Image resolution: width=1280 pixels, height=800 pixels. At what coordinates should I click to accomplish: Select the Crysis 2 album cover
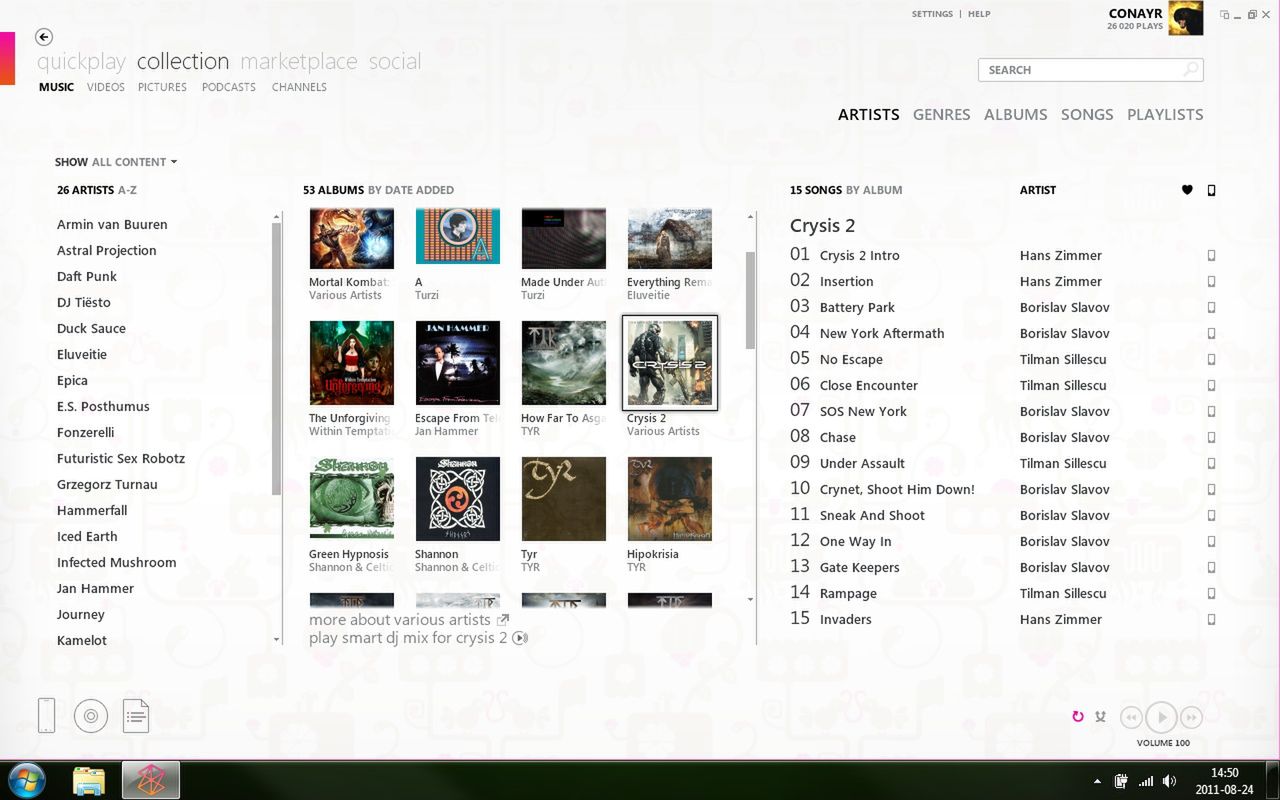[670, 362]
